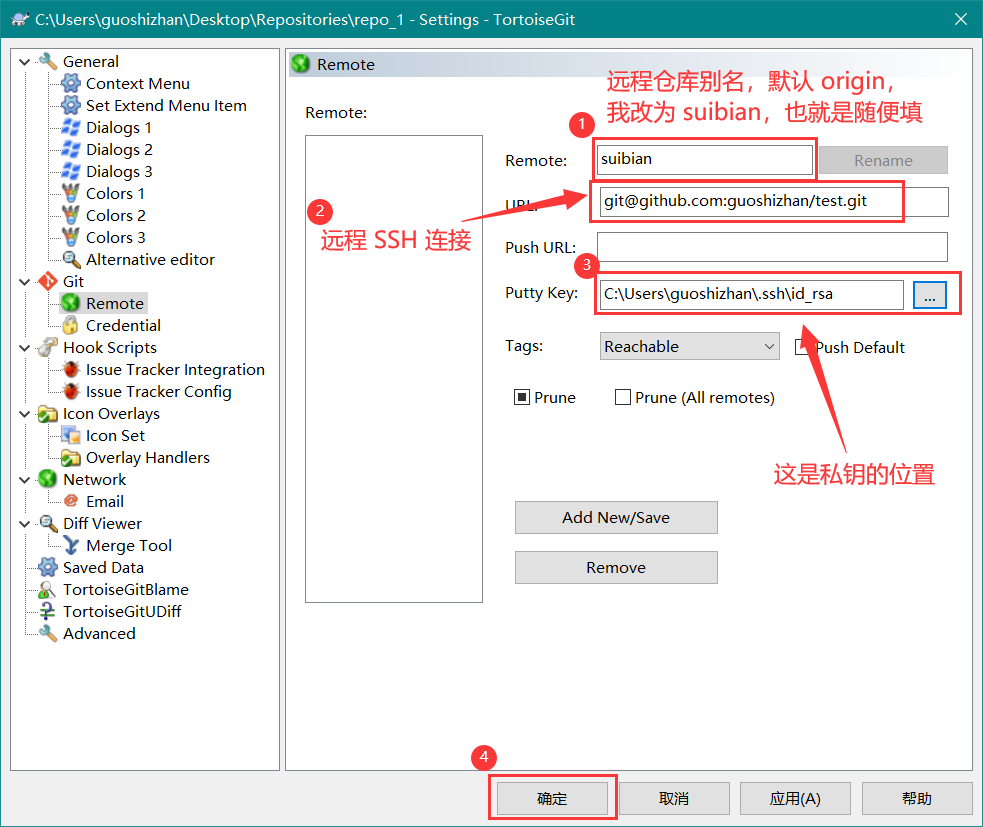
Task: Click the Icon Set tree icon
Action: tap(70, 436)
